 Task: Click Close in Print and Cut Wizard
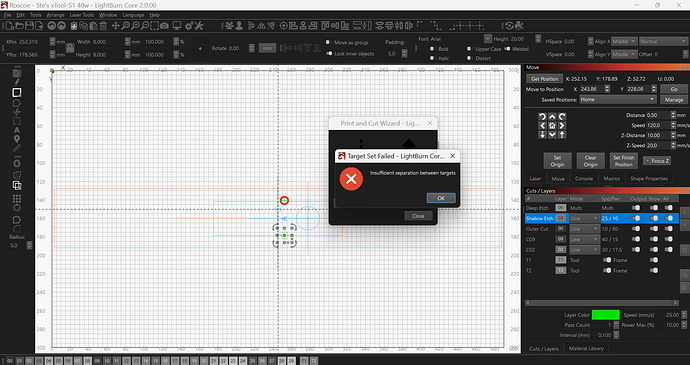point(418,216)
